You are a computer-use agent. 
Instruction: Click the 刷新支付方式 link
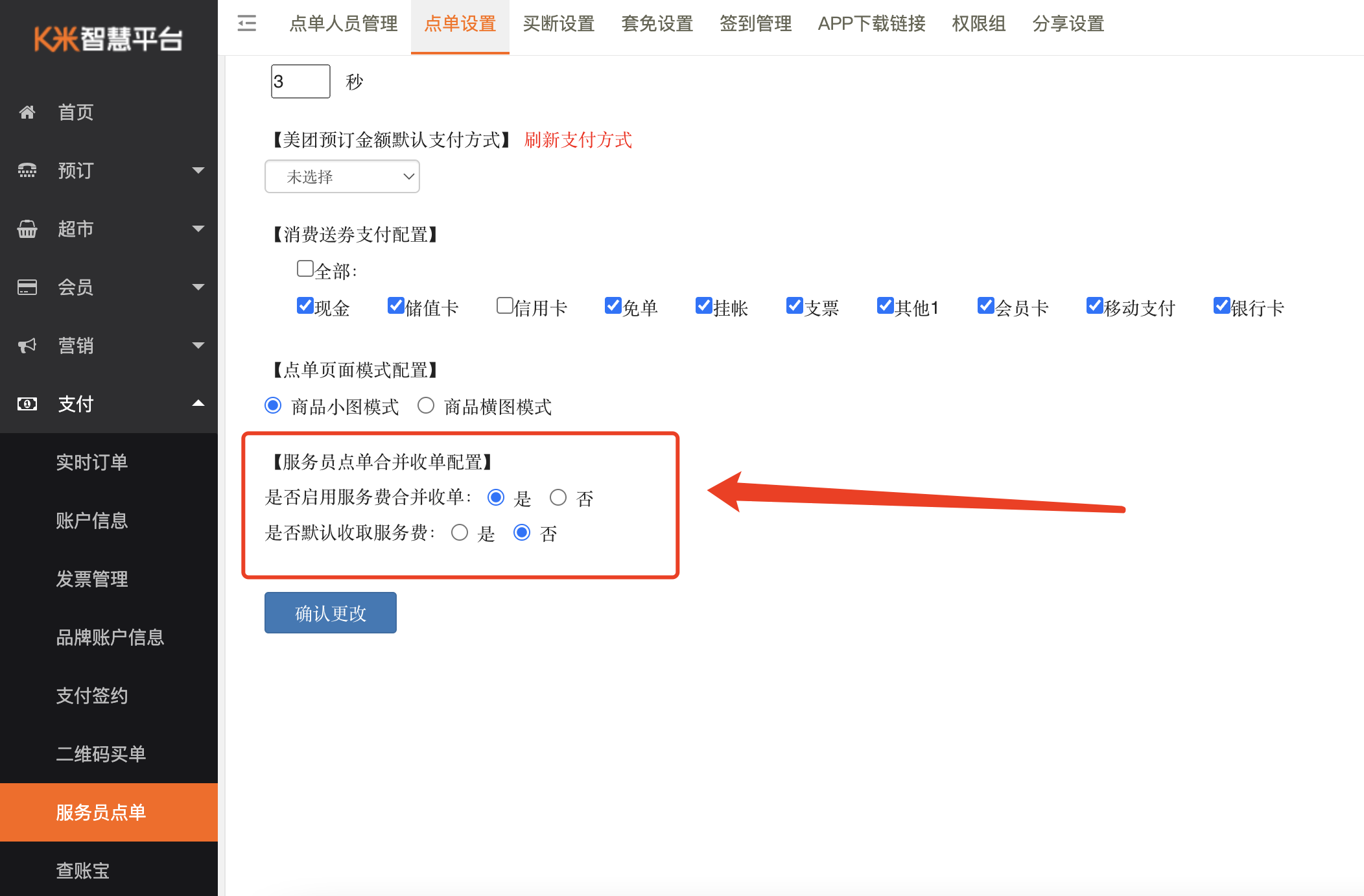(578, 140)
